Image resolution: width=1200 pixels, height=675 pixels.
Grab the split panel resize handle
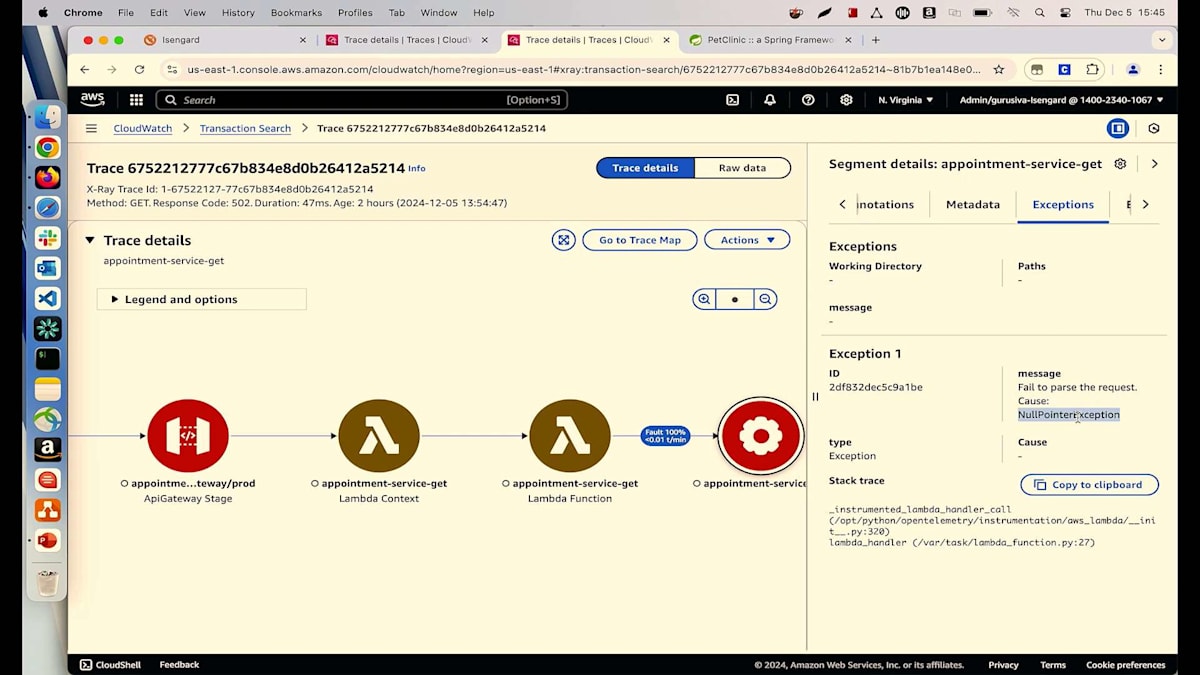(815, 396)
